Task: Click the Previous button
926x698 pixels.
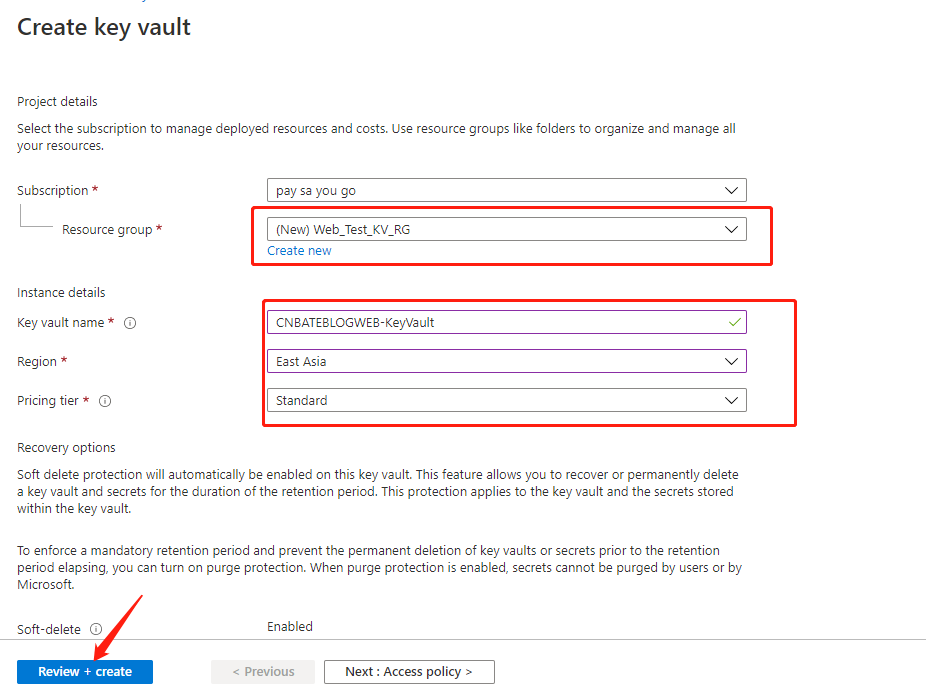Action: [263, 672]
